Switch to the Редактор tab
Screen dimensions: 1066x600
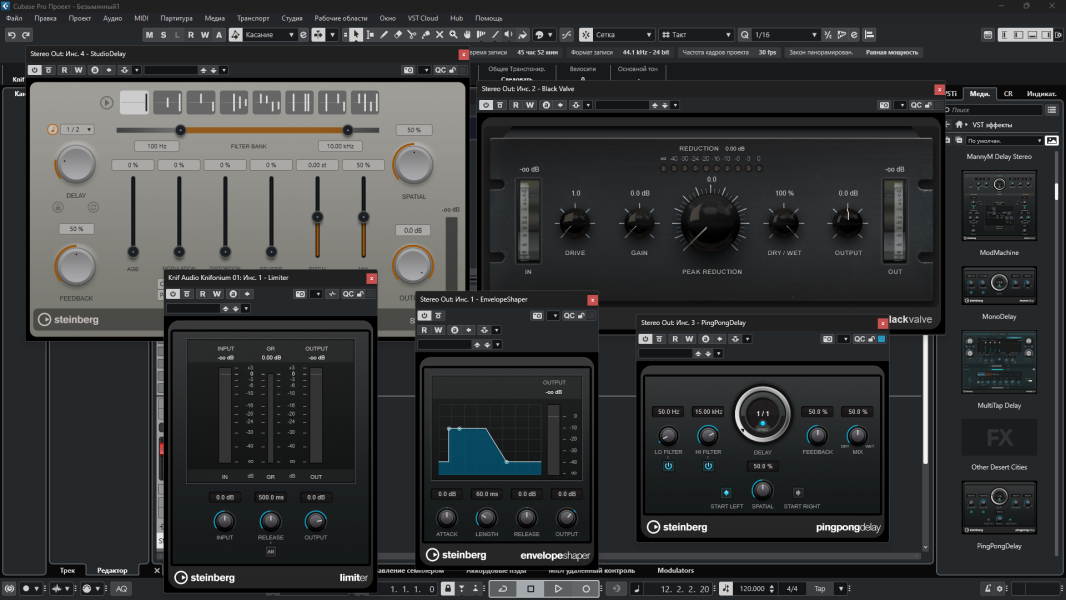coord(112,571)
